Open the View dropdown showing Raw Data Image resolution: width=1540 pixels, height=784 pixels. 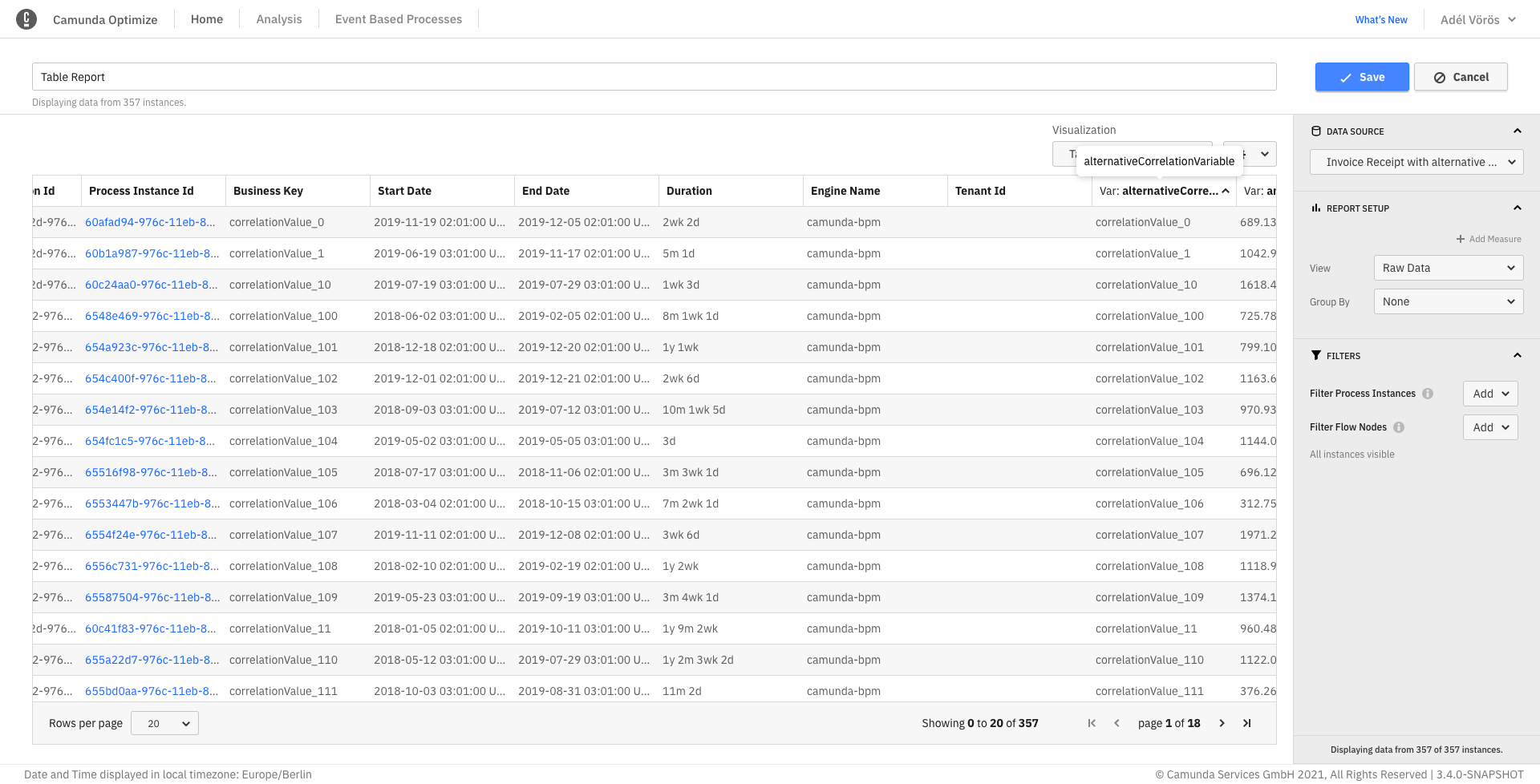pyautogui.click(x=1448, y=268)
